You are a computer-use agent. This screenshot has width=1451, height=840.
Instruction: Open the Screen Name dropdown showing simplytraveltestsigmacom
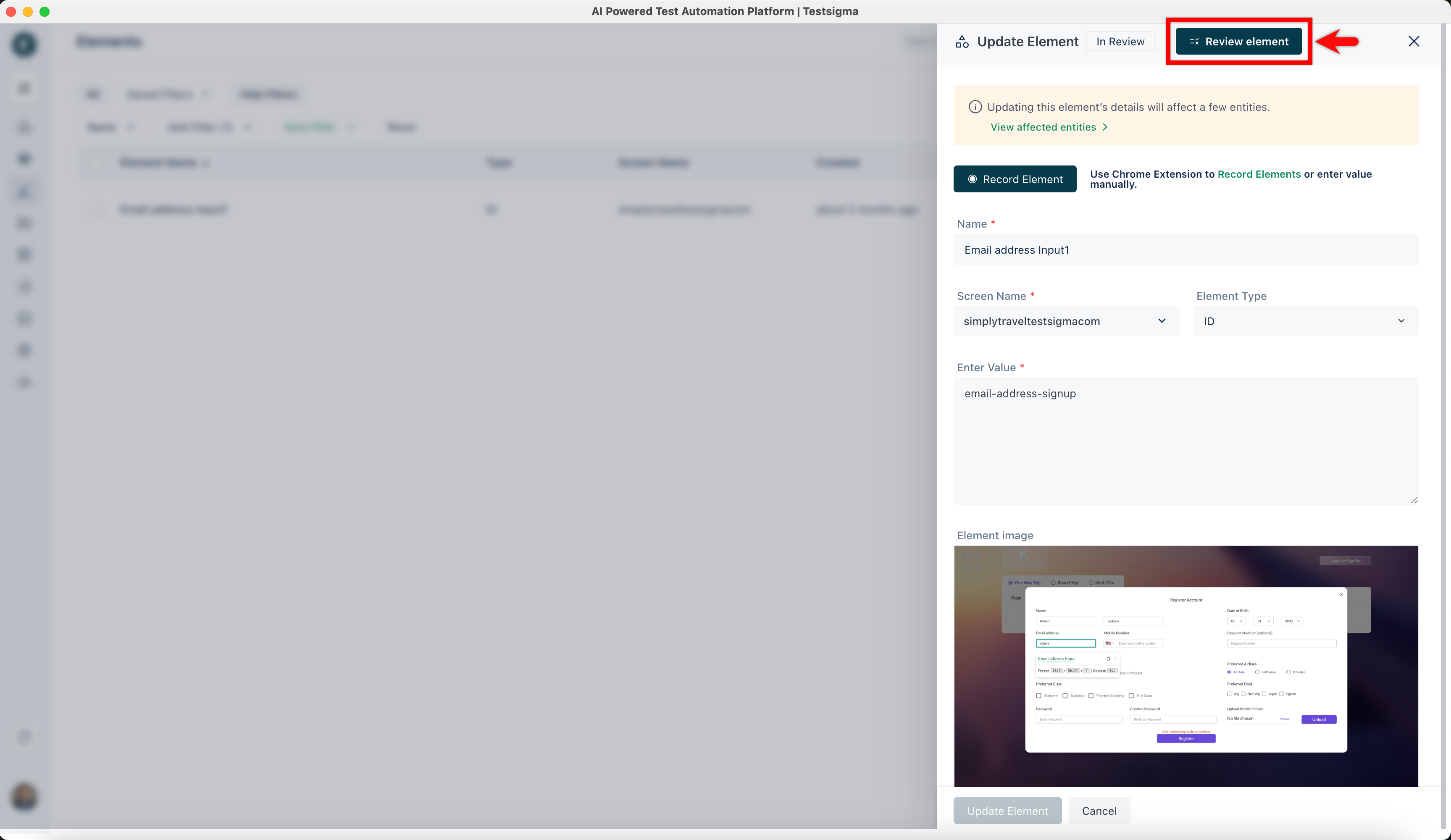(x=1065, y=321)
